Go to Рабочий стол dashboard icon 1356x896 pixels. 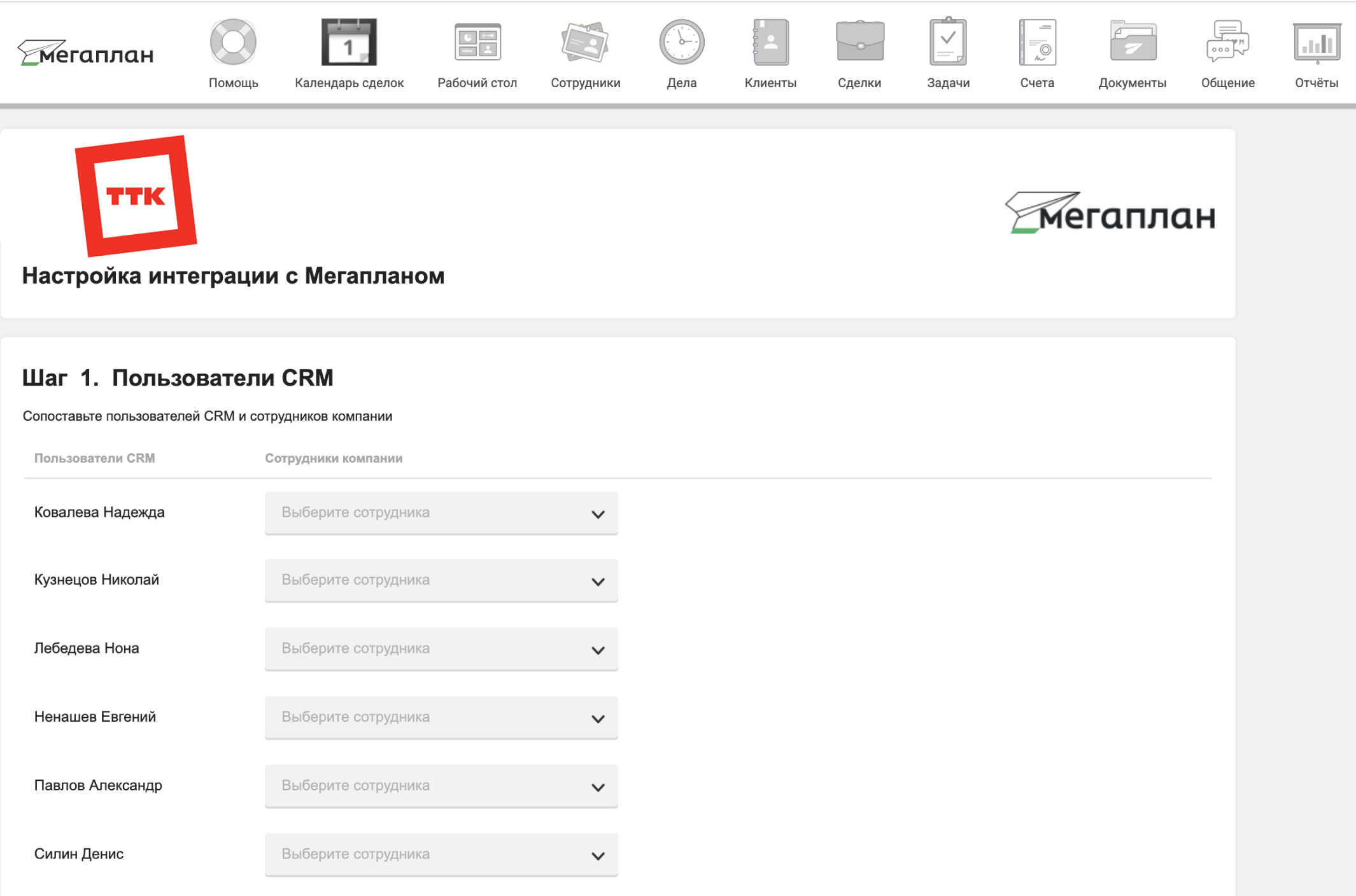[477, 43]
